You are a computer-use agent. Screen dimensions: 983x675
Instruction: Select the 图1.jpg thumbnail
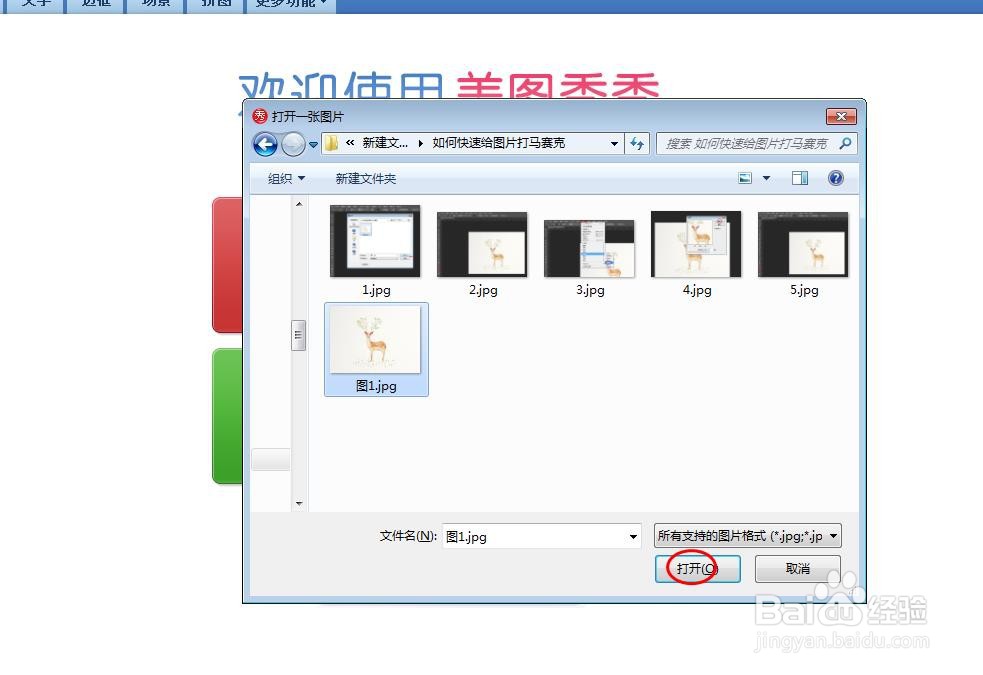376,340
